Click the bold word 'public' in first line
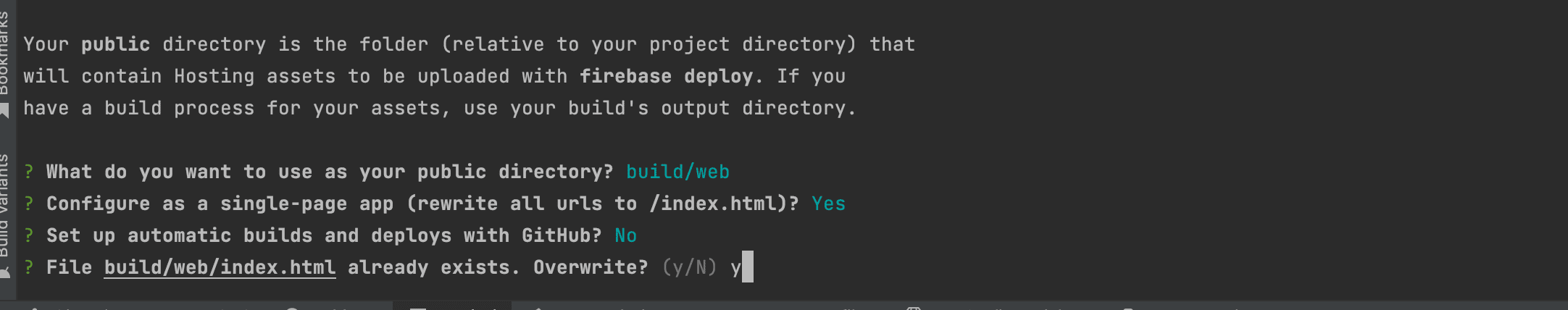Image resolution: width=1568 pixels, height=310 pixels. pos(115,44)
